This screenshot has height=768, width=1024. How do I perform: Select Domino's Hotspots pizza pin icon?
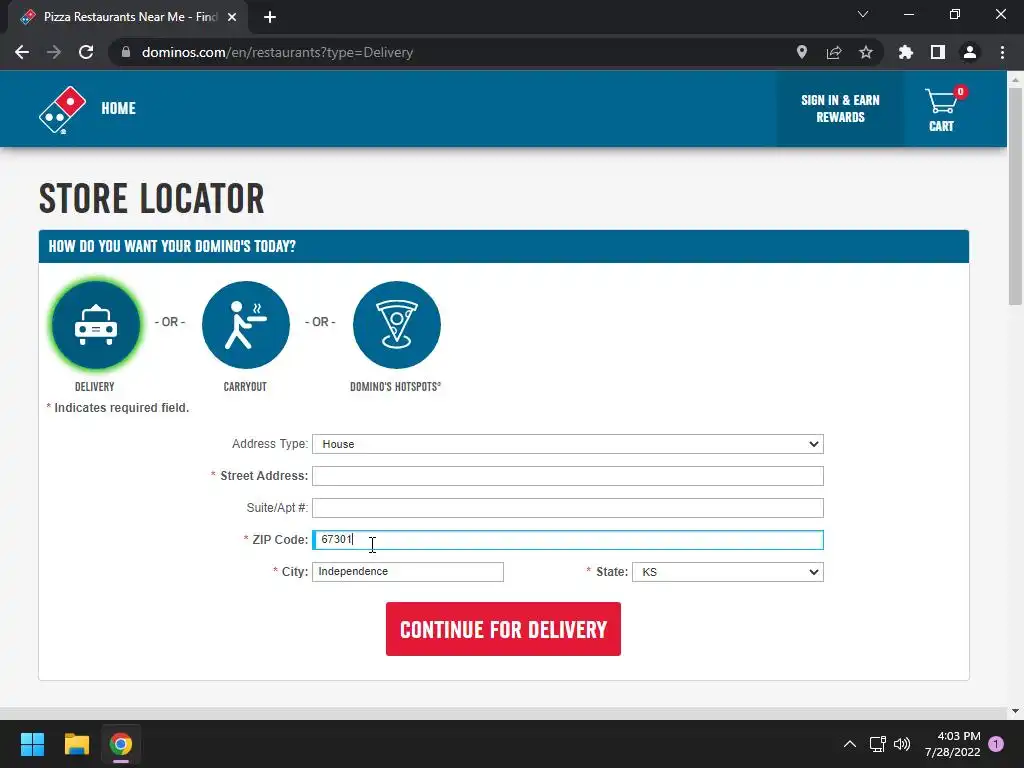point(396,325)
